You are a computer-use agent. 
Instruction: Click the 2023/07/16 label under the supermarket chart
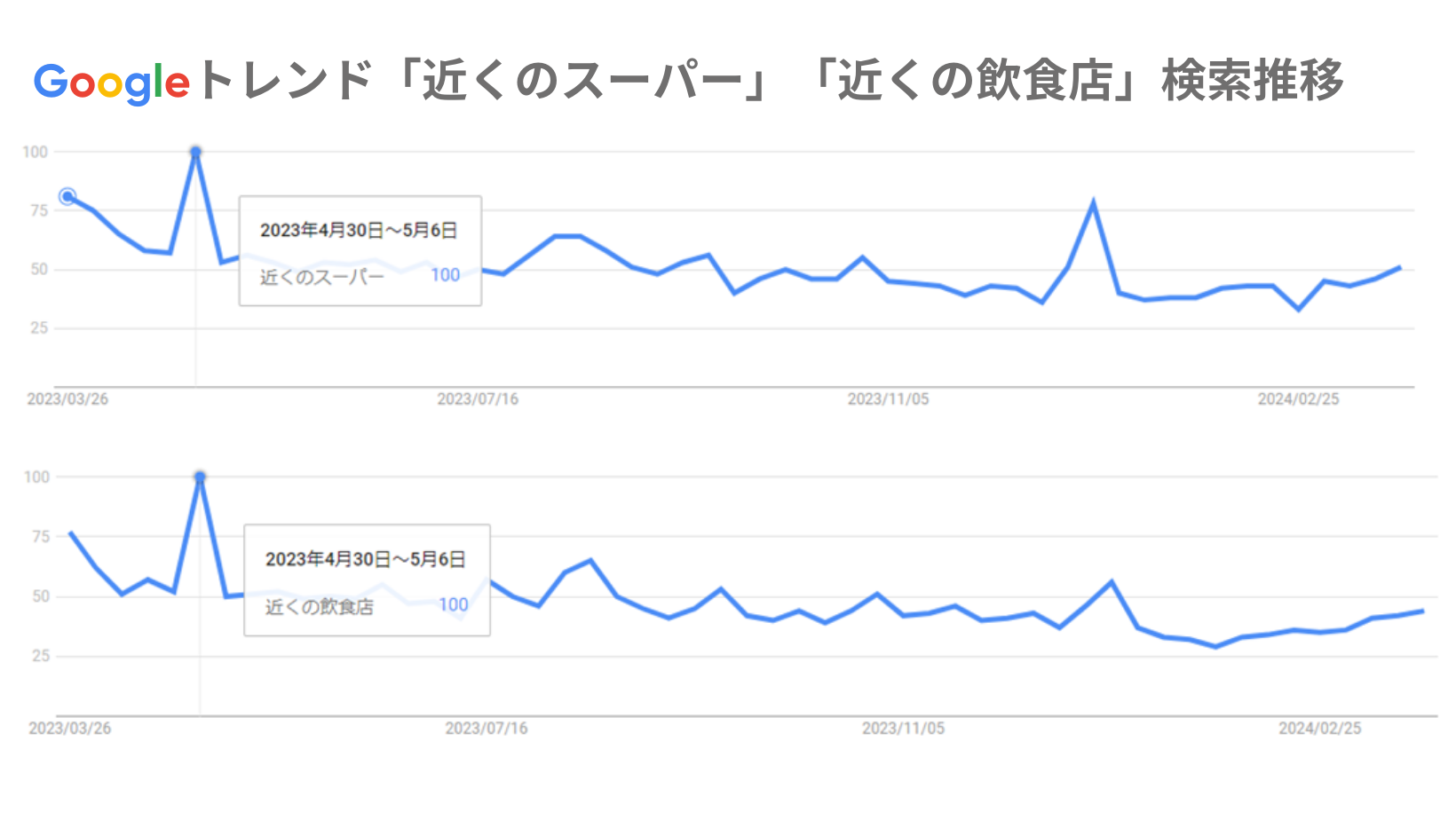[478, 399]
